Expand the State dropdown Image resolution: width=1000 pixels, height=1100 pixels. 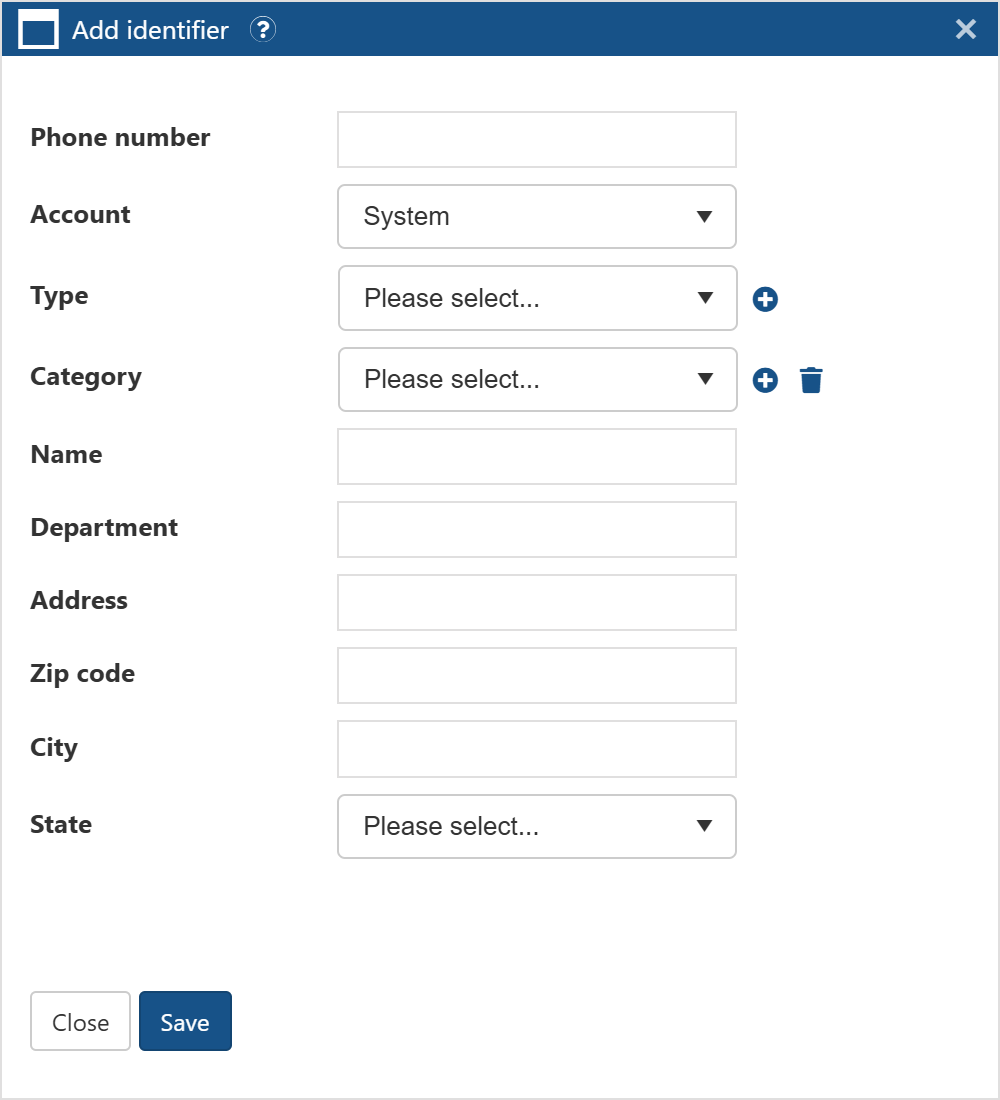[537, 826]
